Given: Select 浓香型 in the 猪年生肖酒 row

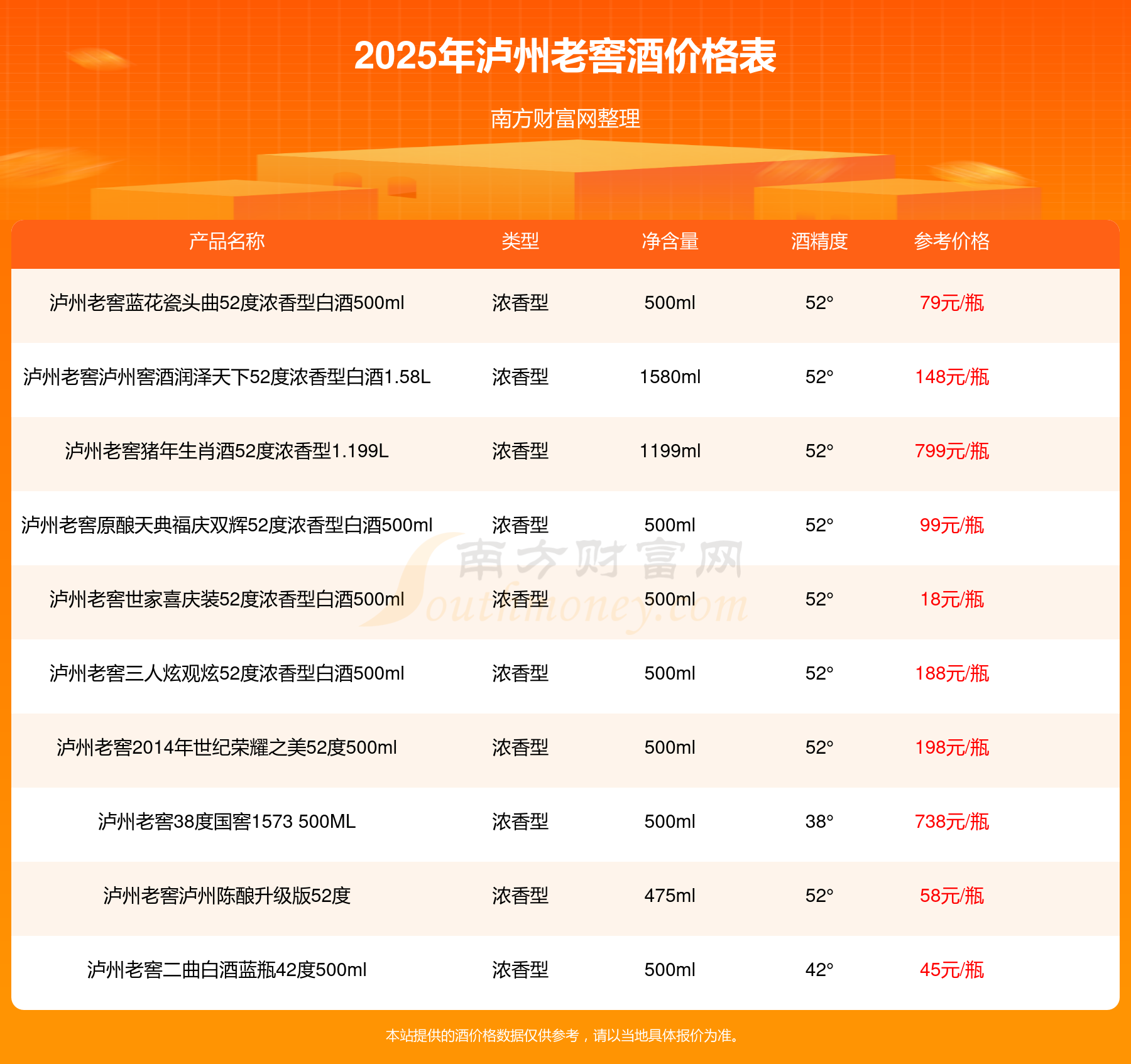Looking at the screenshot, I should tap(520, 451).
